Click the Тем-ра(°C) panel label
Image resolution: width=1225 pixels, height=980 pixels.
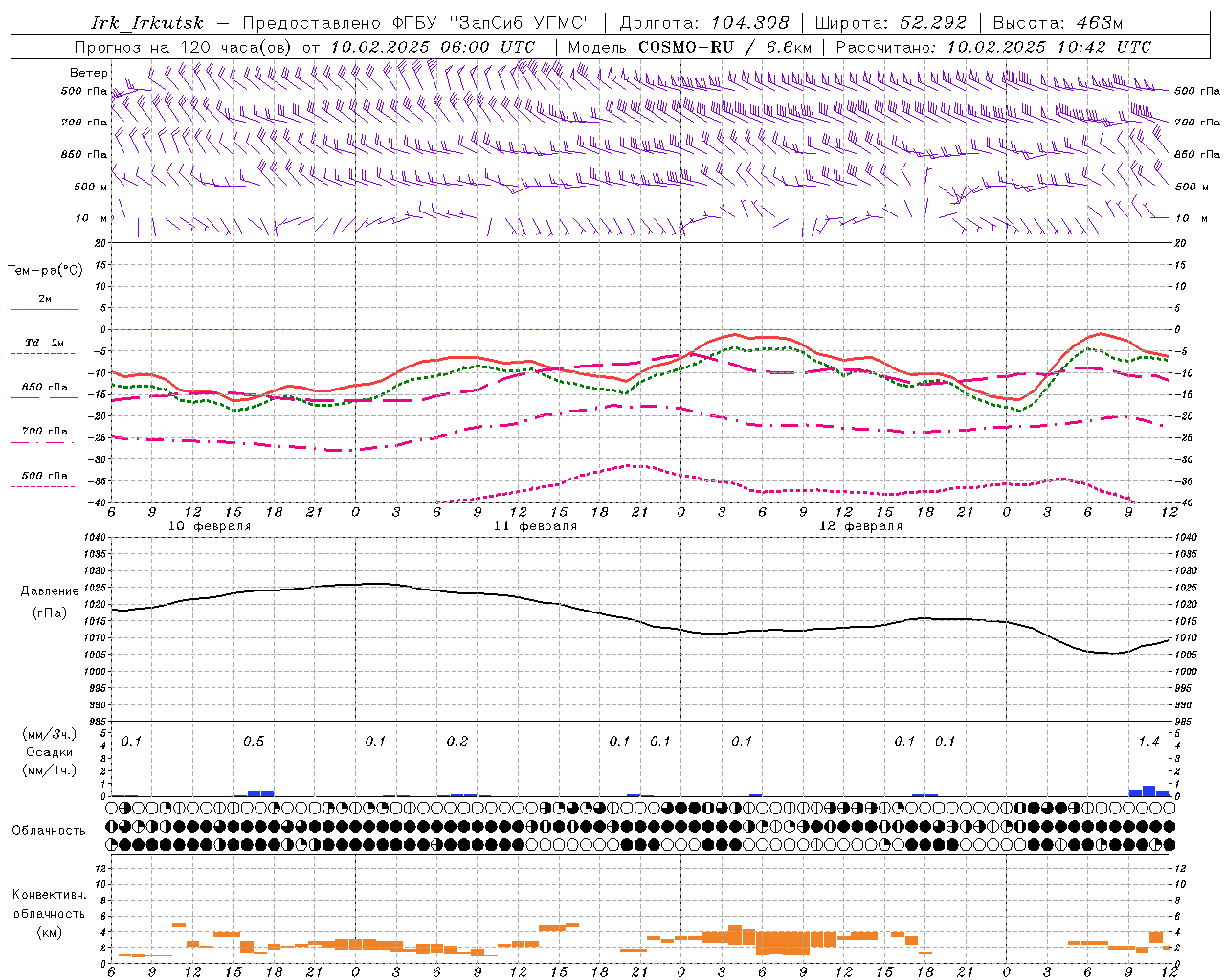pyautogui.click(x=45, y=271)
